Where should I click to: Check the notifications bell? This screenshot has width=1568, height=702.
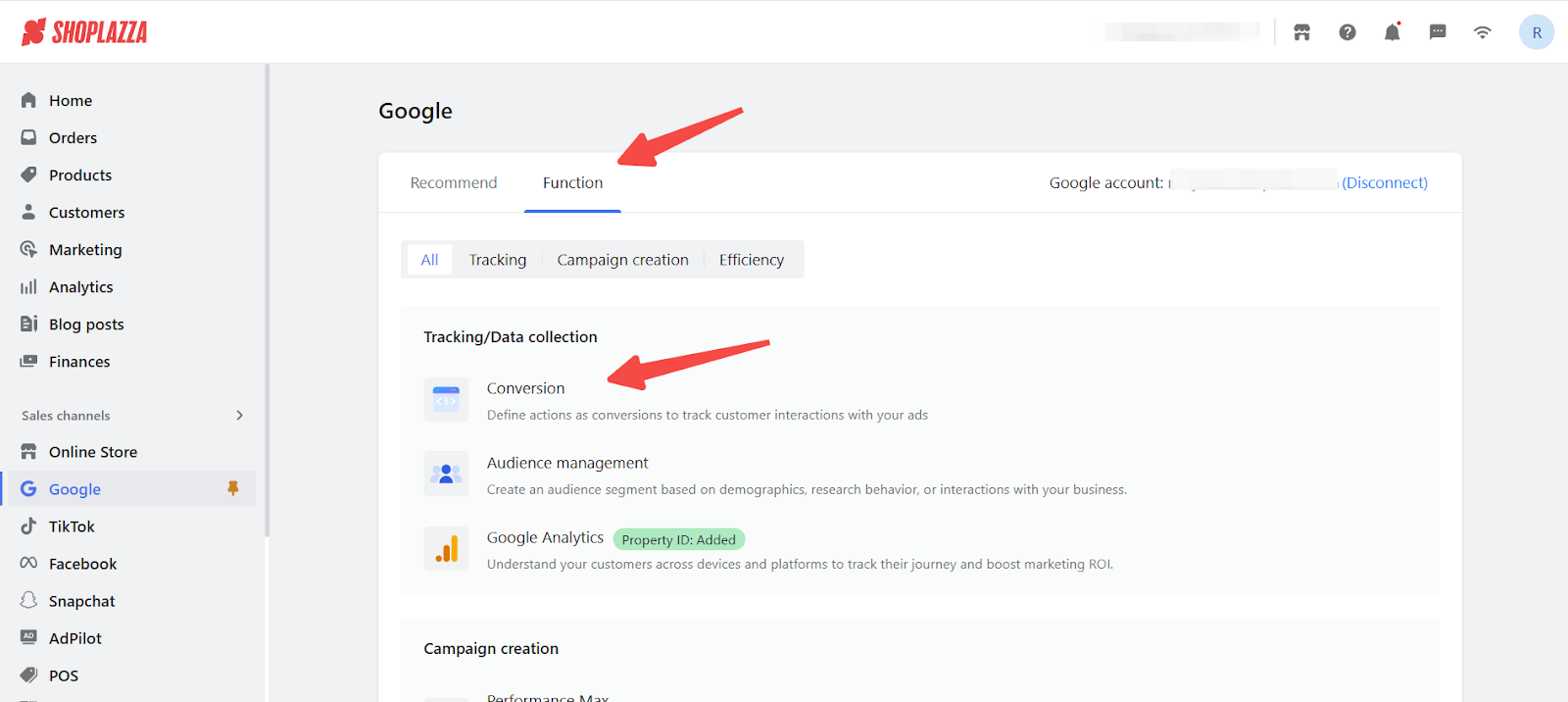click(1392, 32)
